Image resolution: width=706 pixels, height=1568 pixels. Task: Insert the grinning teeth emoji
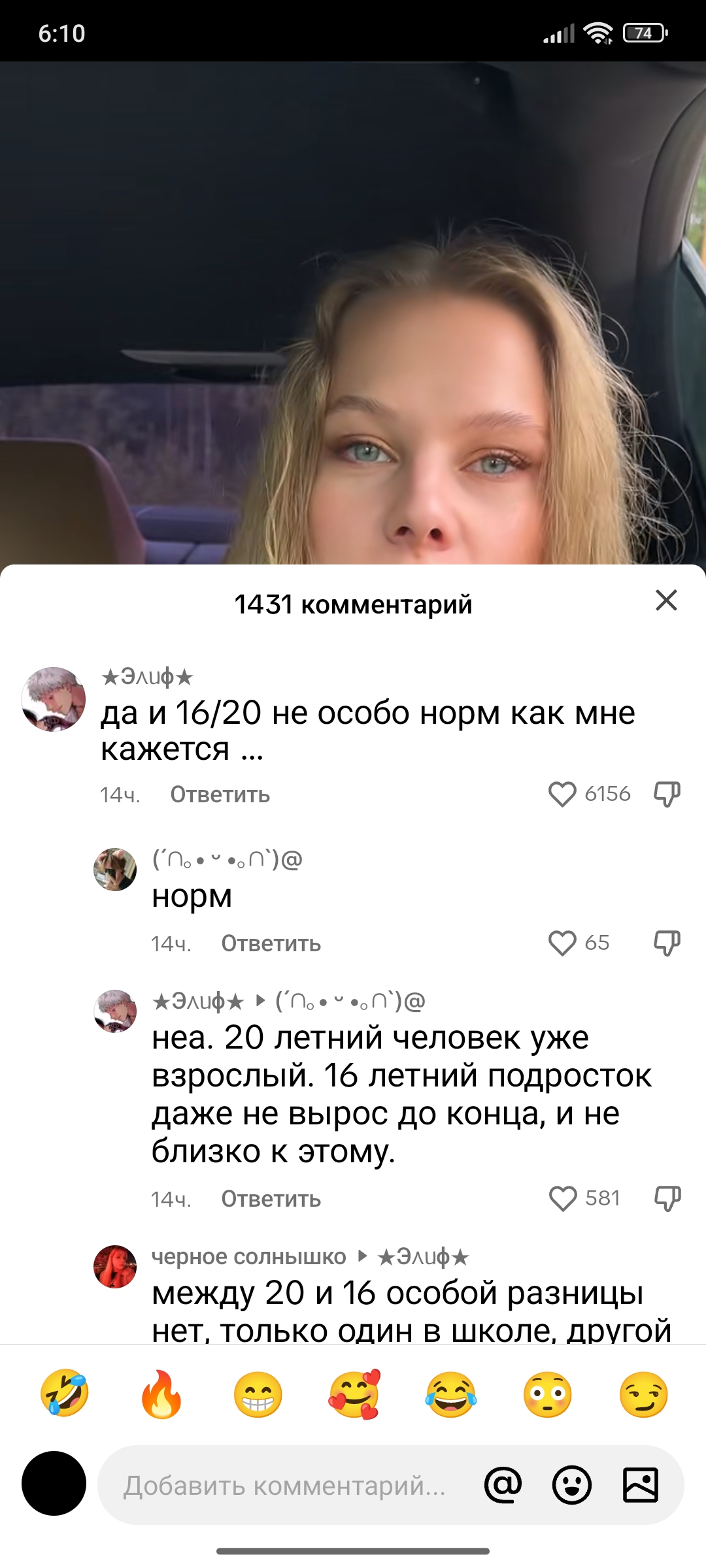(x=258, y=1394)
